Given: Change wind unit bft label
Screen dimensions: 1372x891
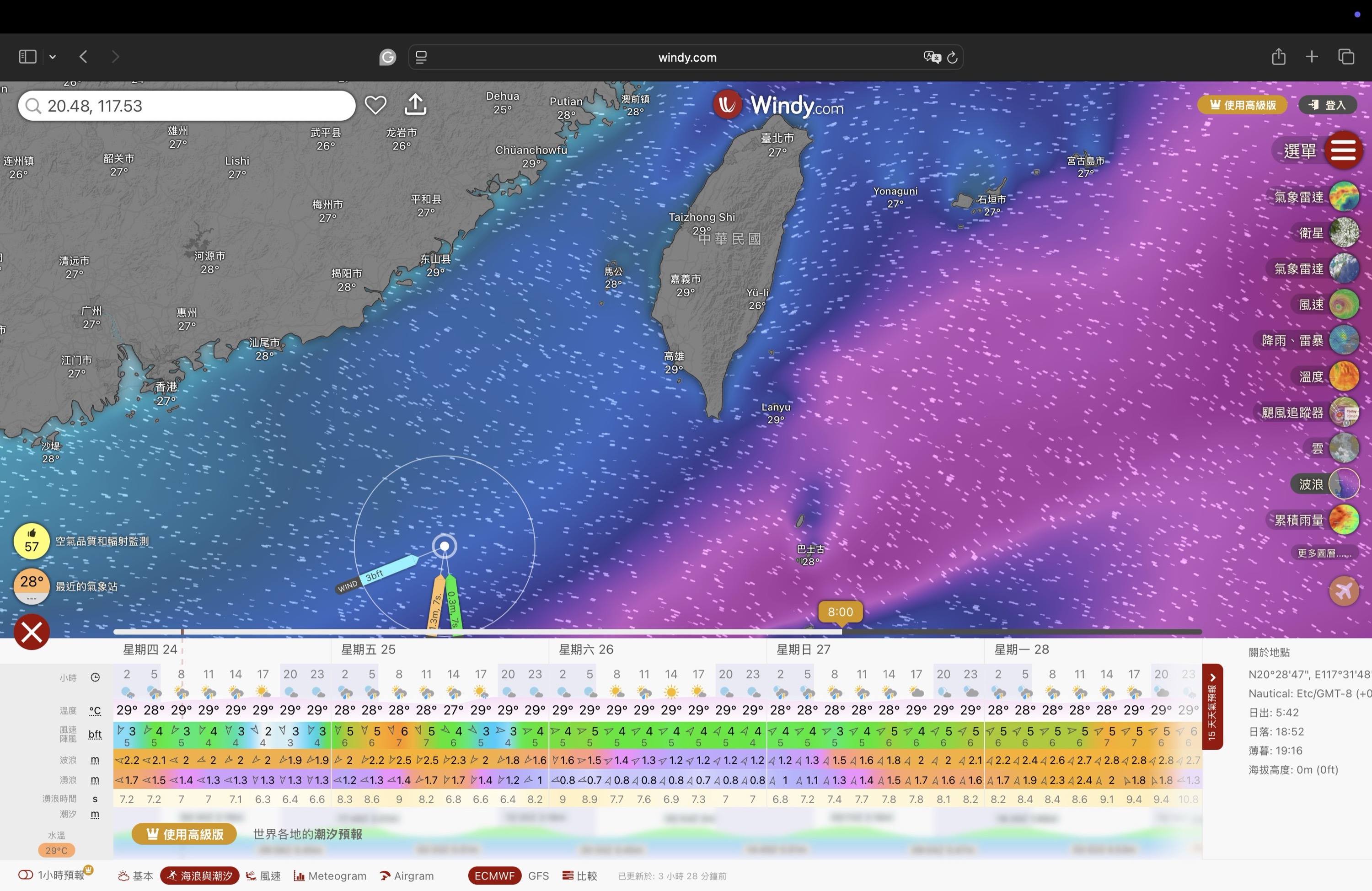Looking at the screenshot, I should pos(95,734).
